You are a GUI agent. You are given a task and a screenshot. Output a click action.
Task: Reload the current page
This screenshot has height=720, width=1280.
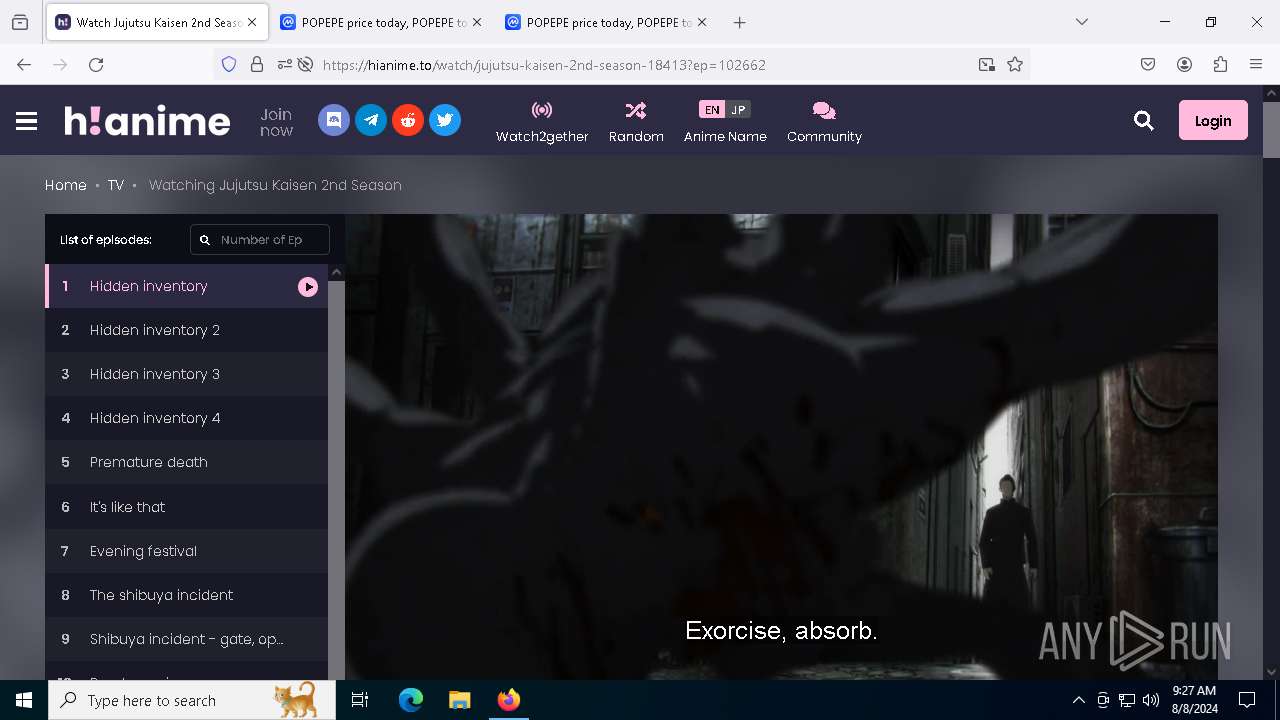(96, 64)
